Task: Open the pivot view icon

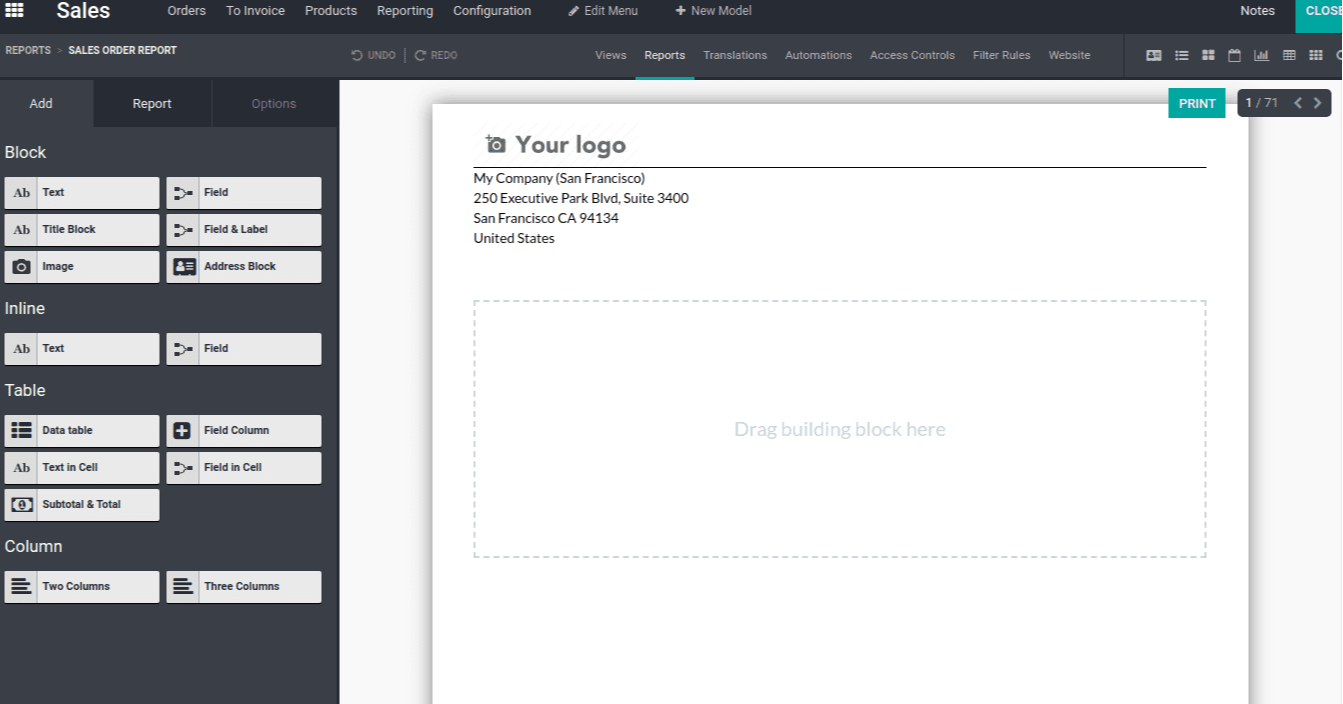Action: [1289, 56]
